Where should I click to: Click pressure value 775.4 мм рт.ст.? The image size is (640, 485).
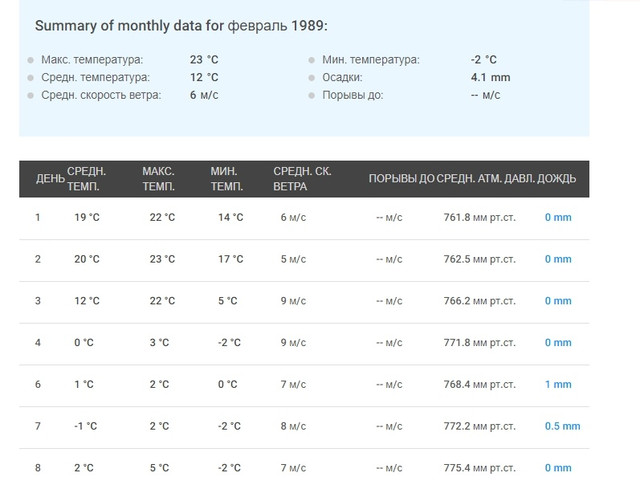coord(480,468)
